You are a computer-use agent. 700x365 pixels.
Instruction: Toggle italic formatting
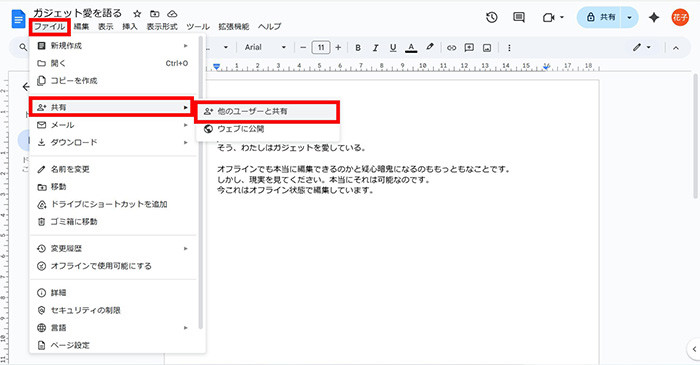[375, 47]
